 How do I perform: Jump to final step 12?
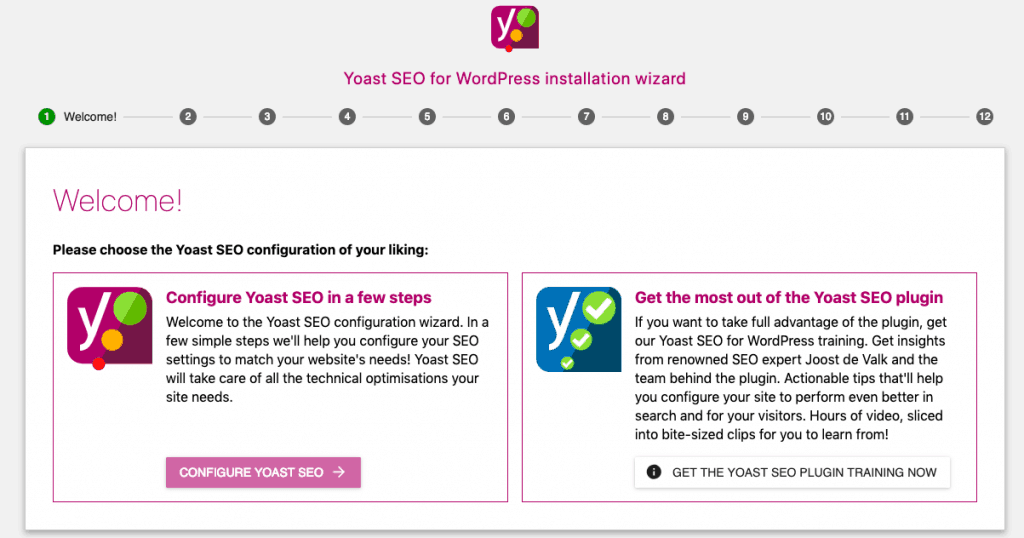click(x=984, y=117)
